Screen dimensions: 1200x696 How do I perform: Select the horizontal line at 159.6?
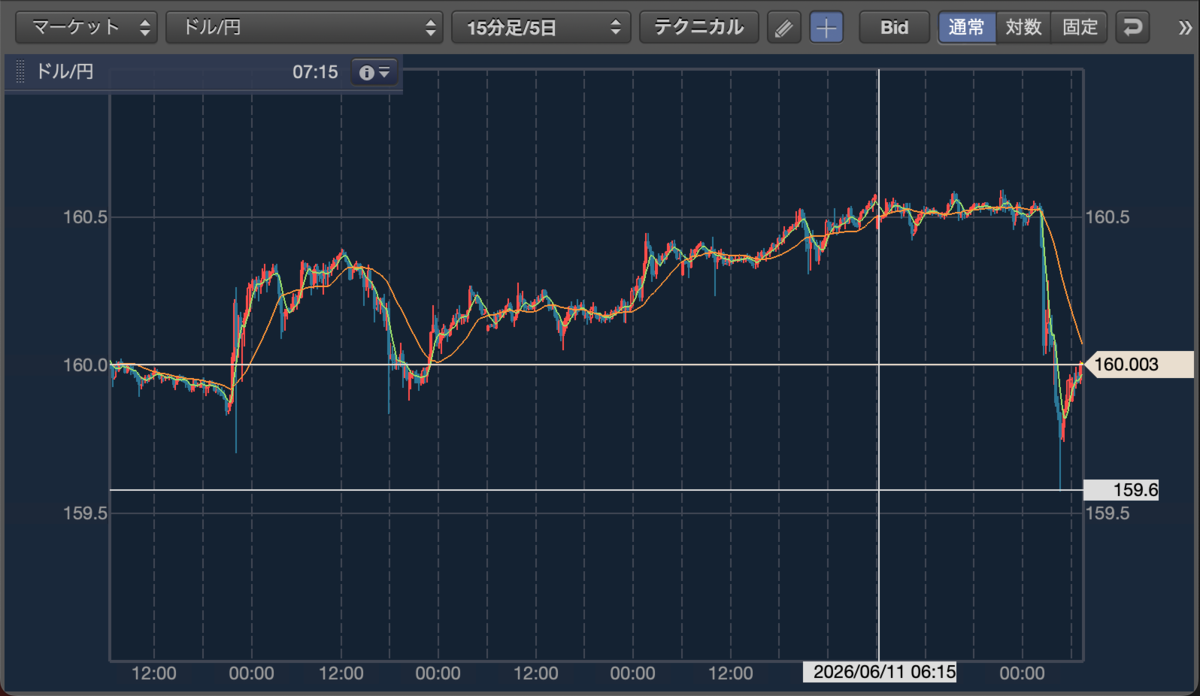(596, 490)
